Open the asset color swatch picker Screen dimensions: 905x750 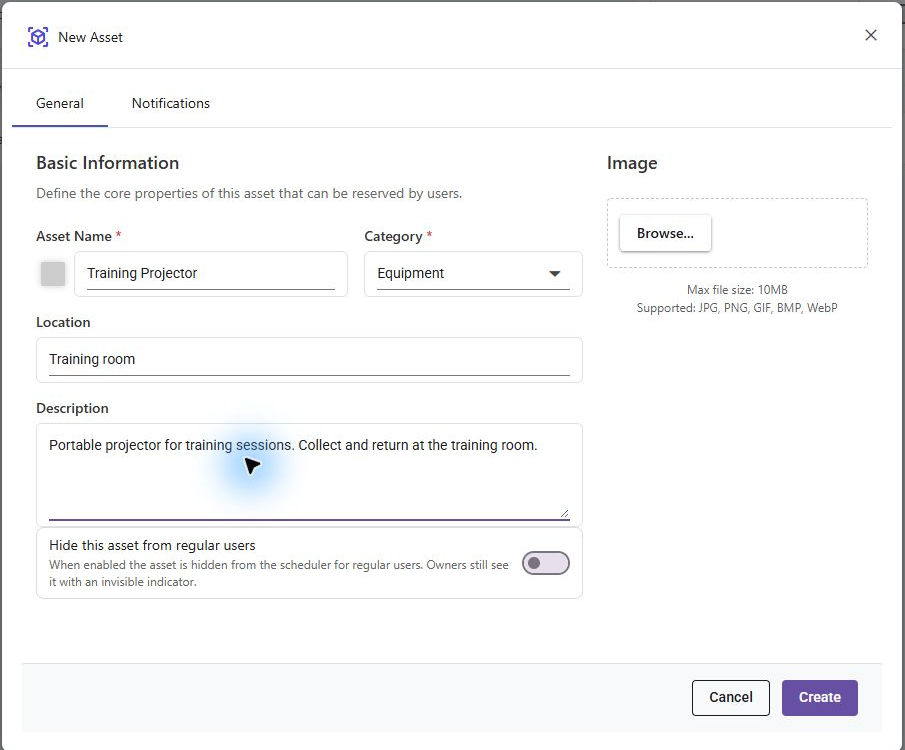tap(53, 274)
